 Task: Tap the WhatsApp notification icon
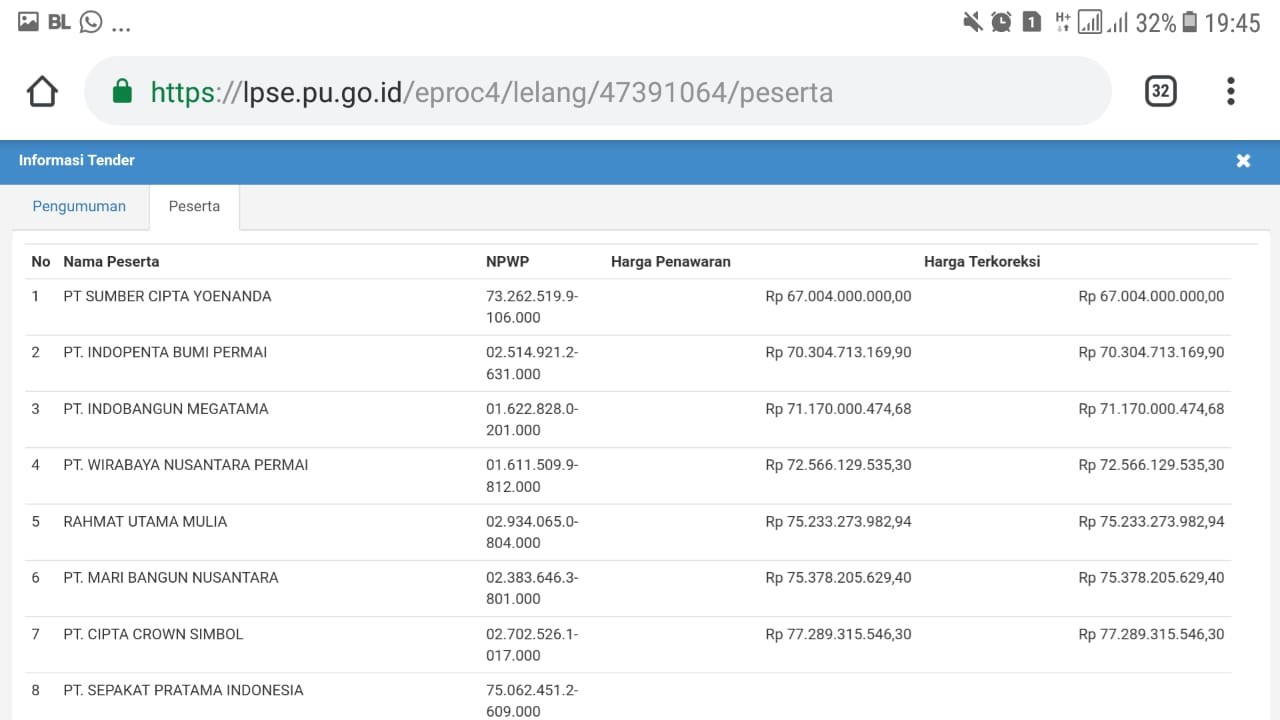pyautogui.click(x=91, y=22)
